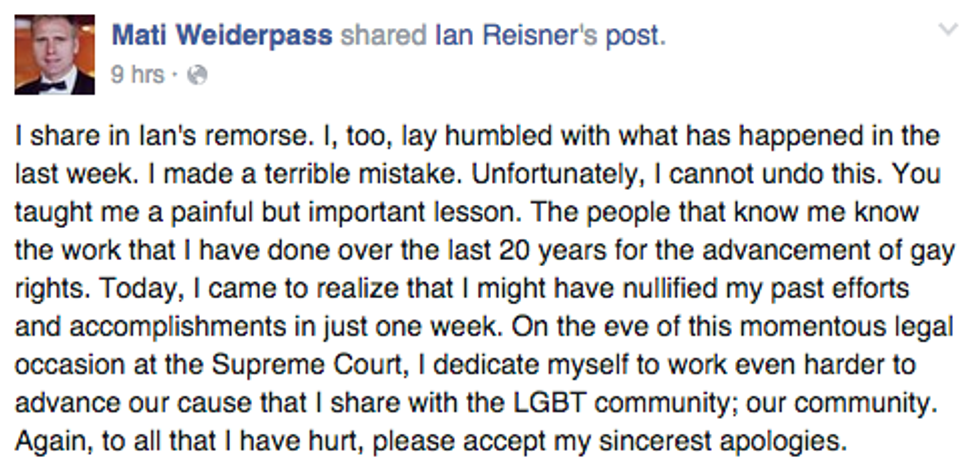
Task: Open Mati Weiderpass's profile photo thumbnail
Action: 55,55
